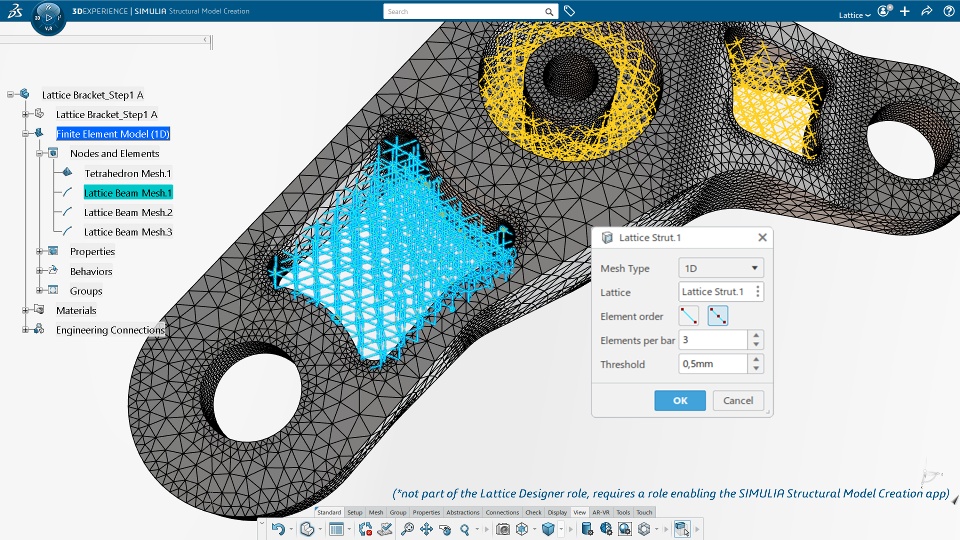Open the Lattice user menu dropdown
The image size is (960, 540).
click(x=854, y=15)
